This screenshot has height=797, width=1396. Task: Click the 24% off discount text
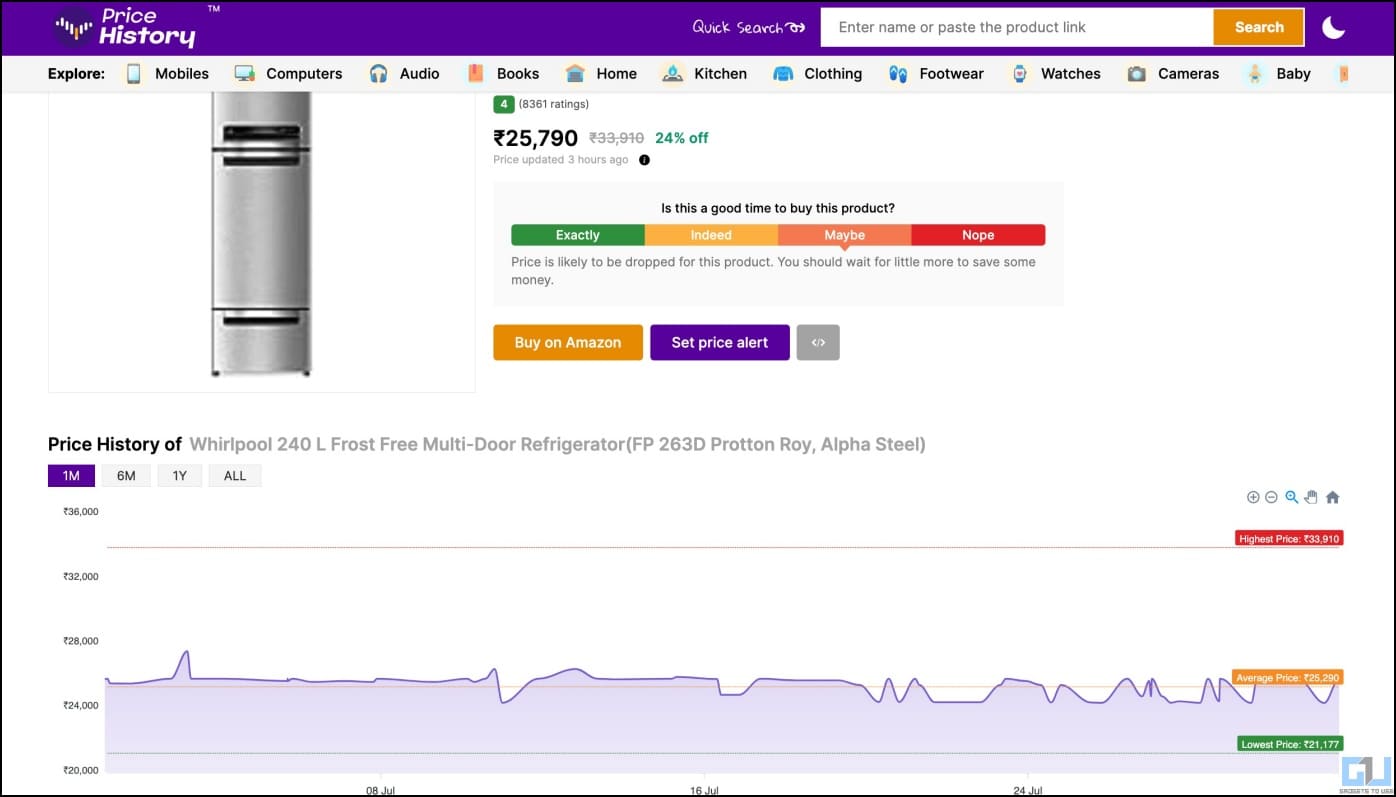point(681,138)
